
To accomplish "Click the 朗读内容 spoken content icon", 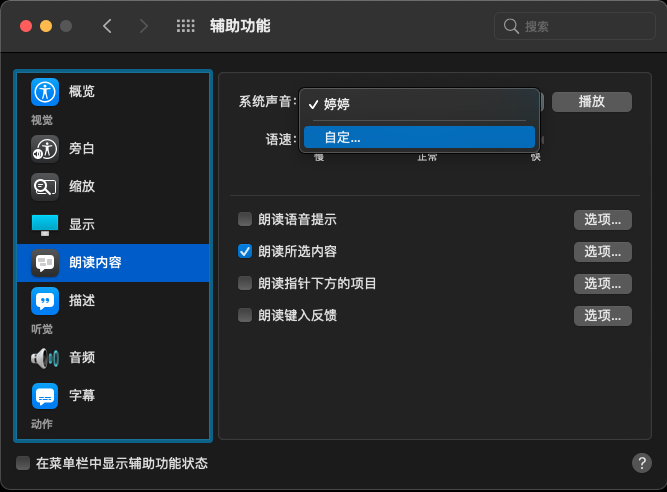I will [x=45, y=263].
